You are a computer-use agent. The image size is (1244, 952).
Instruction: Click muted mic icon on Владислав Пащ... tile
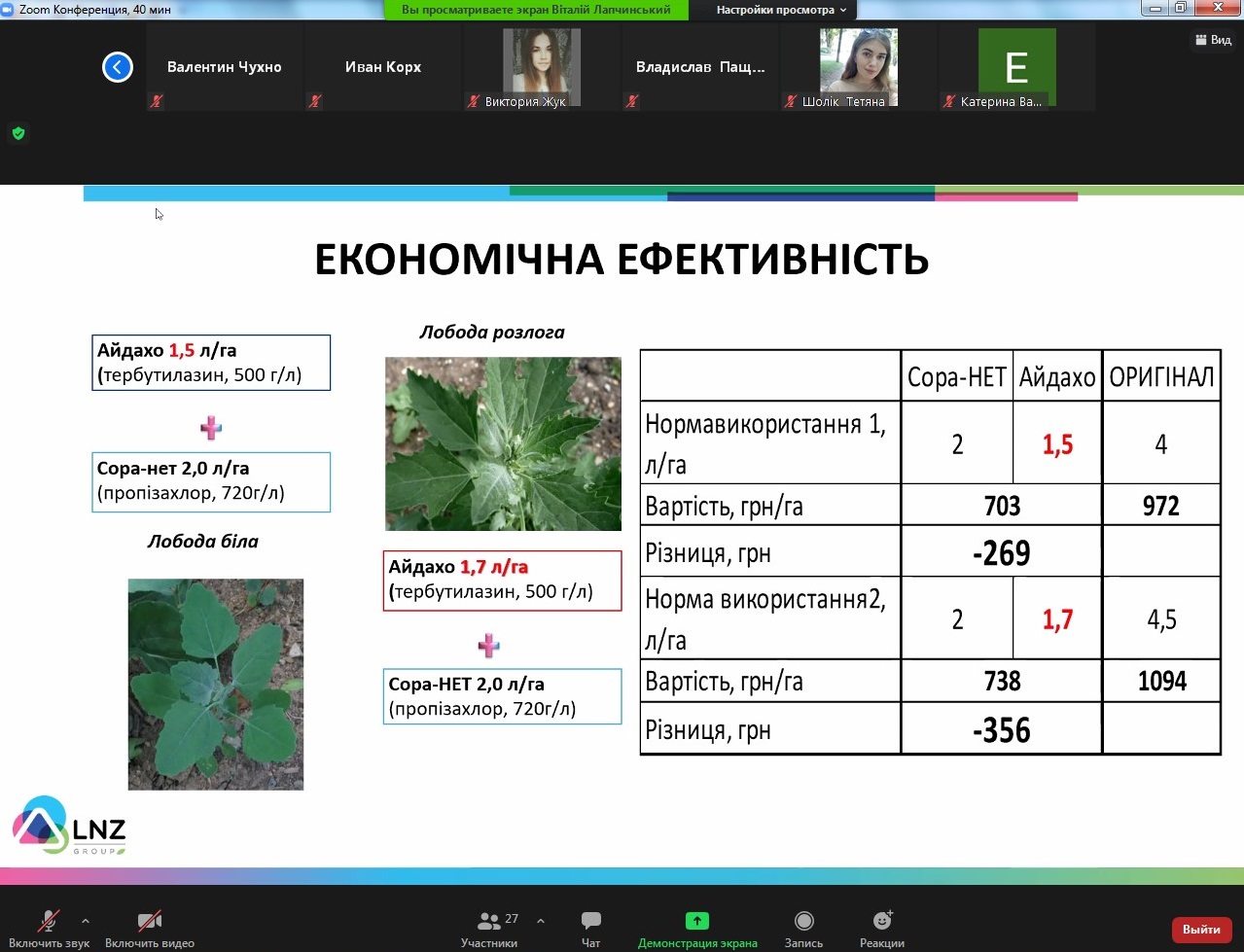click(632, 101)
